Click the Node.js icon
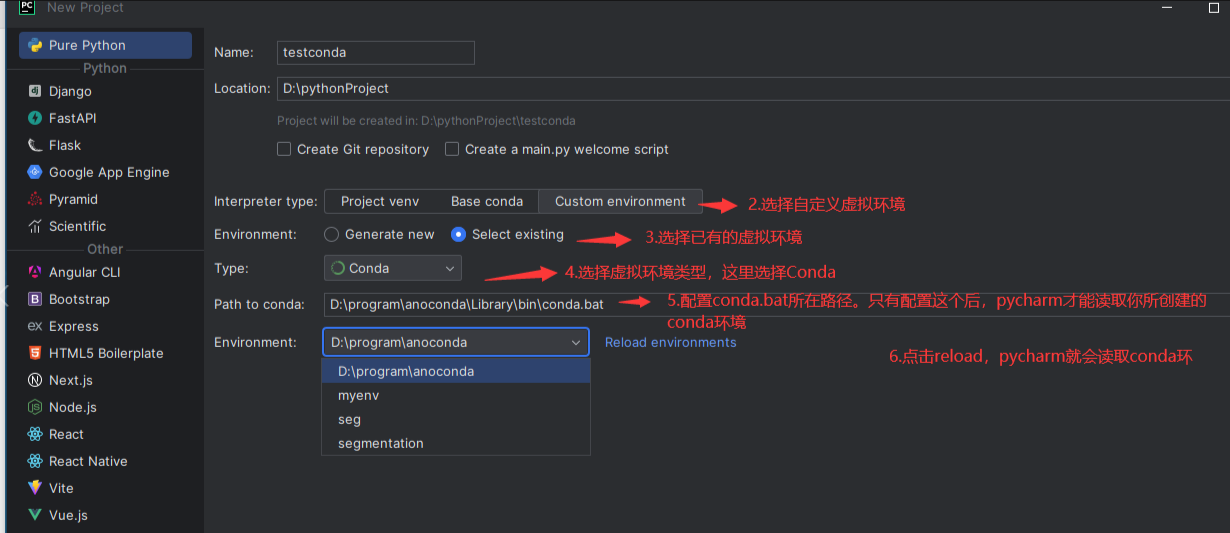 coord(35,407)
